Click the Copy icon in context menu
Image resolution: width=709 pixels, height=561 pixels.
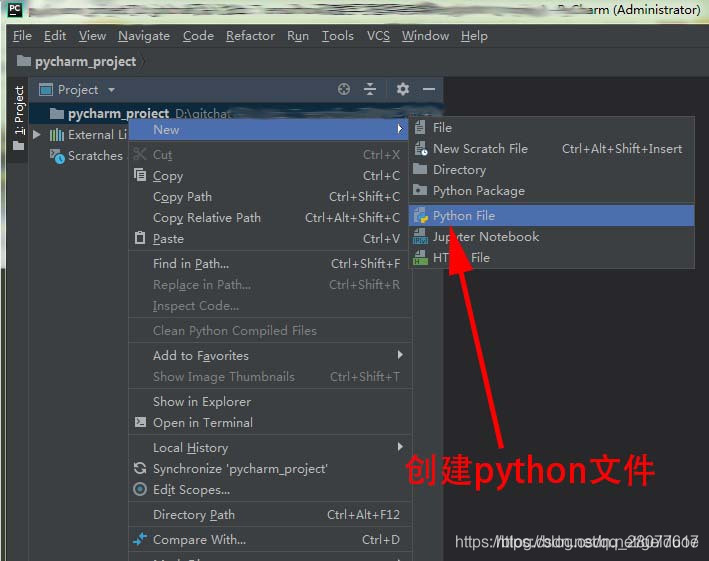[x=140, y=175]
